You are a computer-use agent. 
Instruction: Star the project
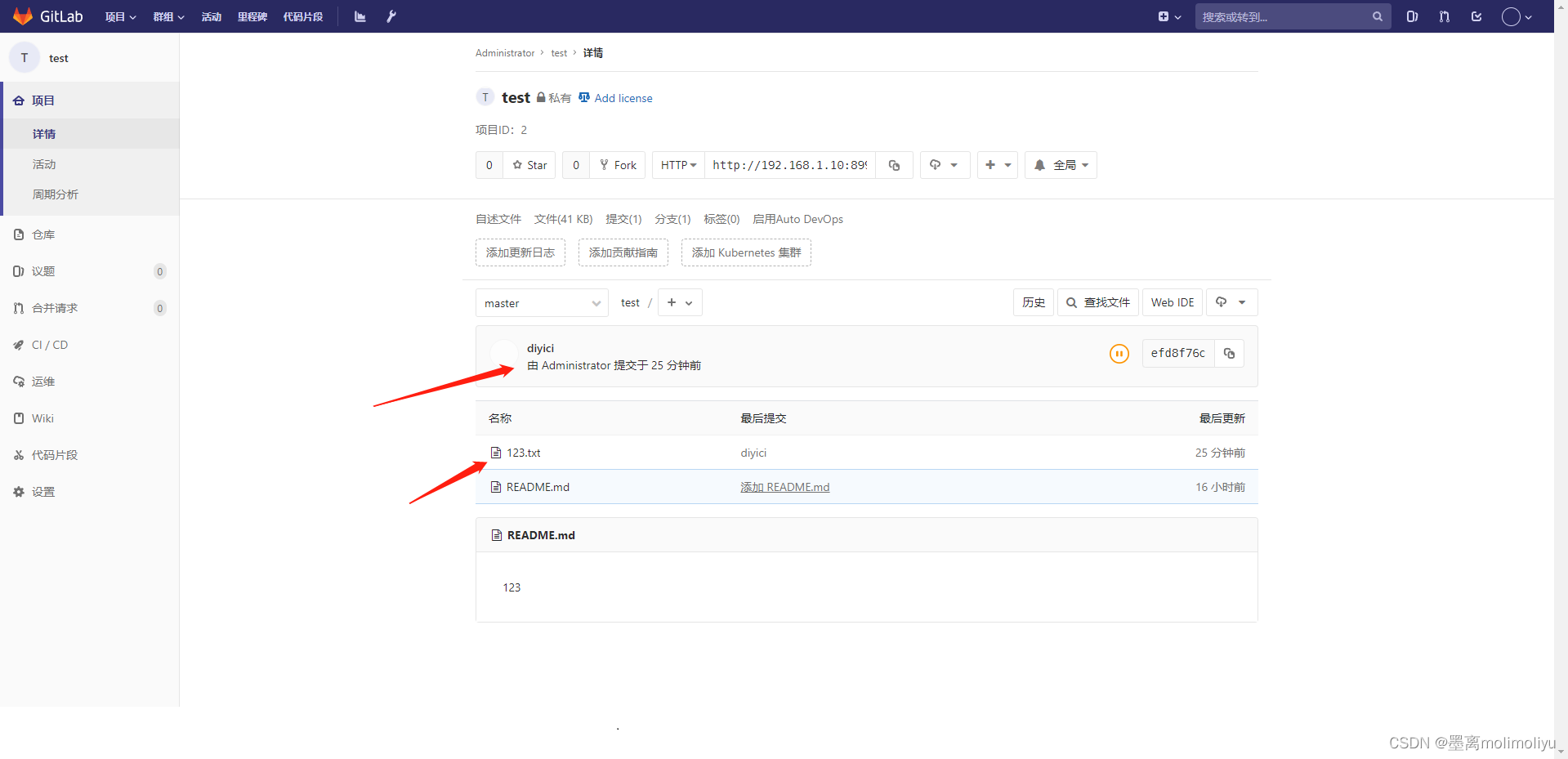(529, 165)
